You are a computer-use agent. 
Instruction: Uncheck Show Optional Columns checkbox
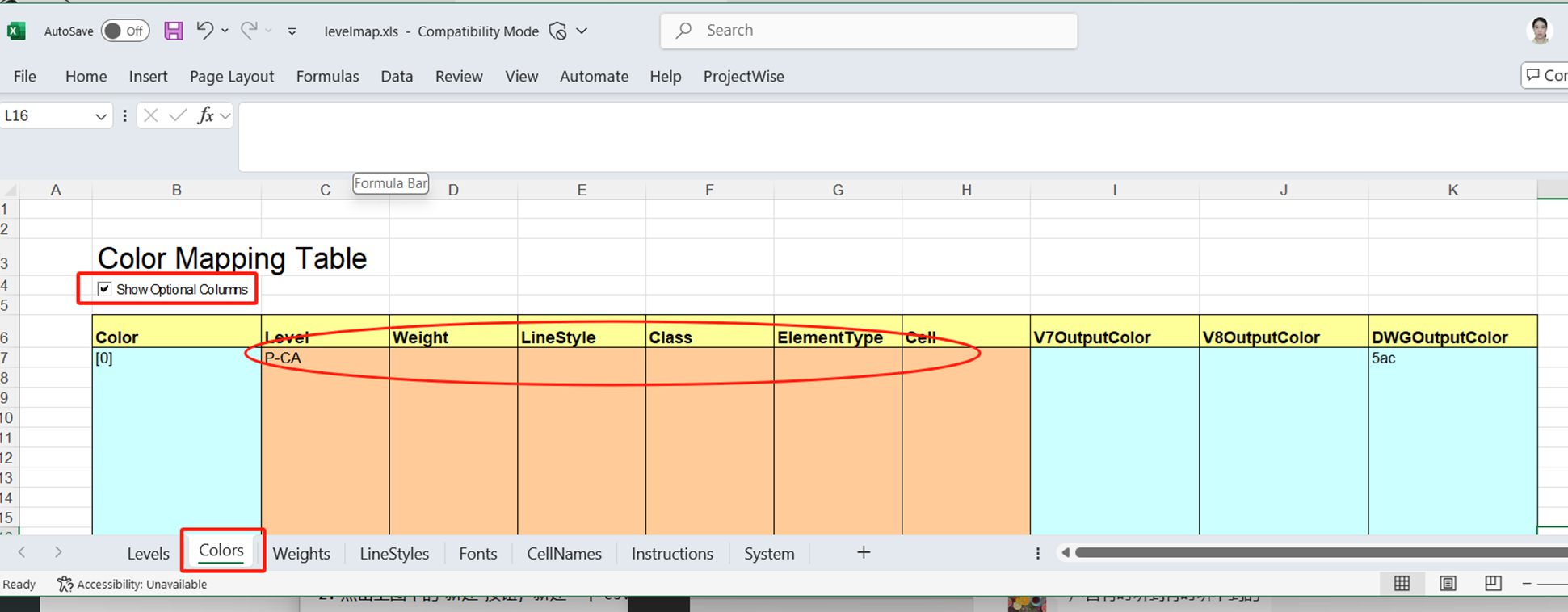pyautogui.click(x=104, y=289)
